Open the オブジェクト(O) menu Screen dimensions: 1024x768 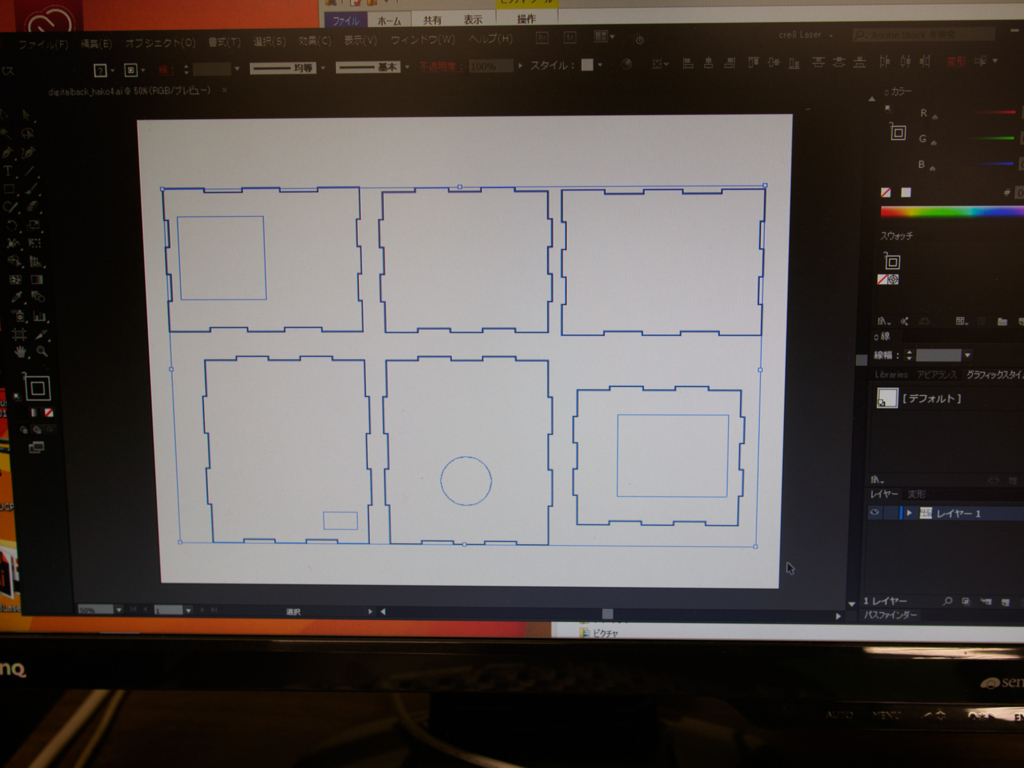[160, 42]
